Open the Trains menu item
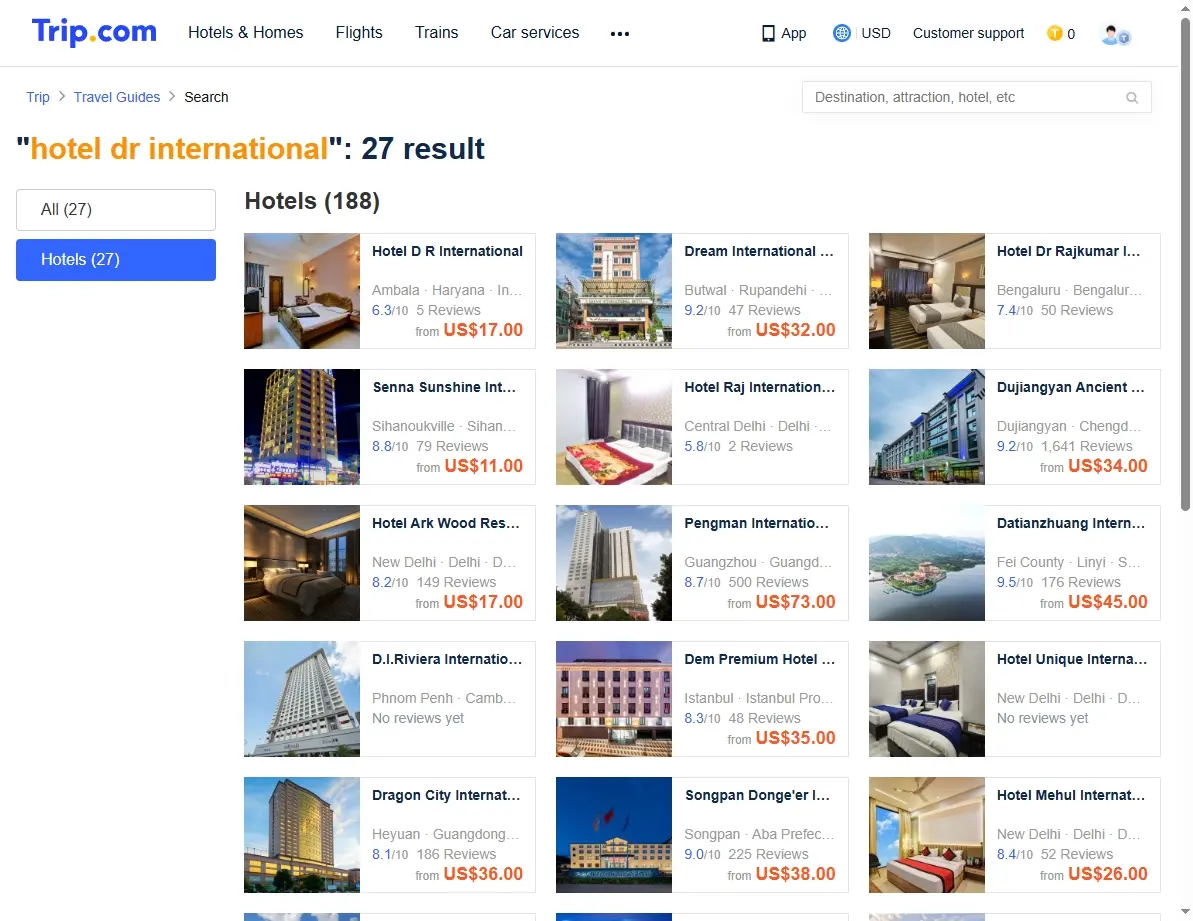The height and width of the screenshot is (921, 1193). point(437,33)
